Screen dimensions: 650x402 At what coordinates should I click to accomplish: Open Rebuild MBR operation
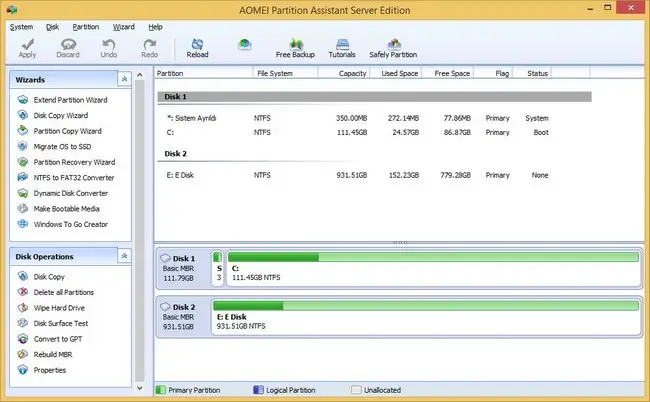point(53,354)
